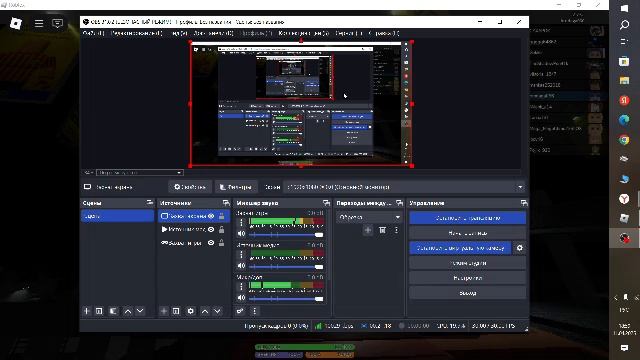
Task: Toggle the Studio Mode button
Action: (x=468, y=263)
